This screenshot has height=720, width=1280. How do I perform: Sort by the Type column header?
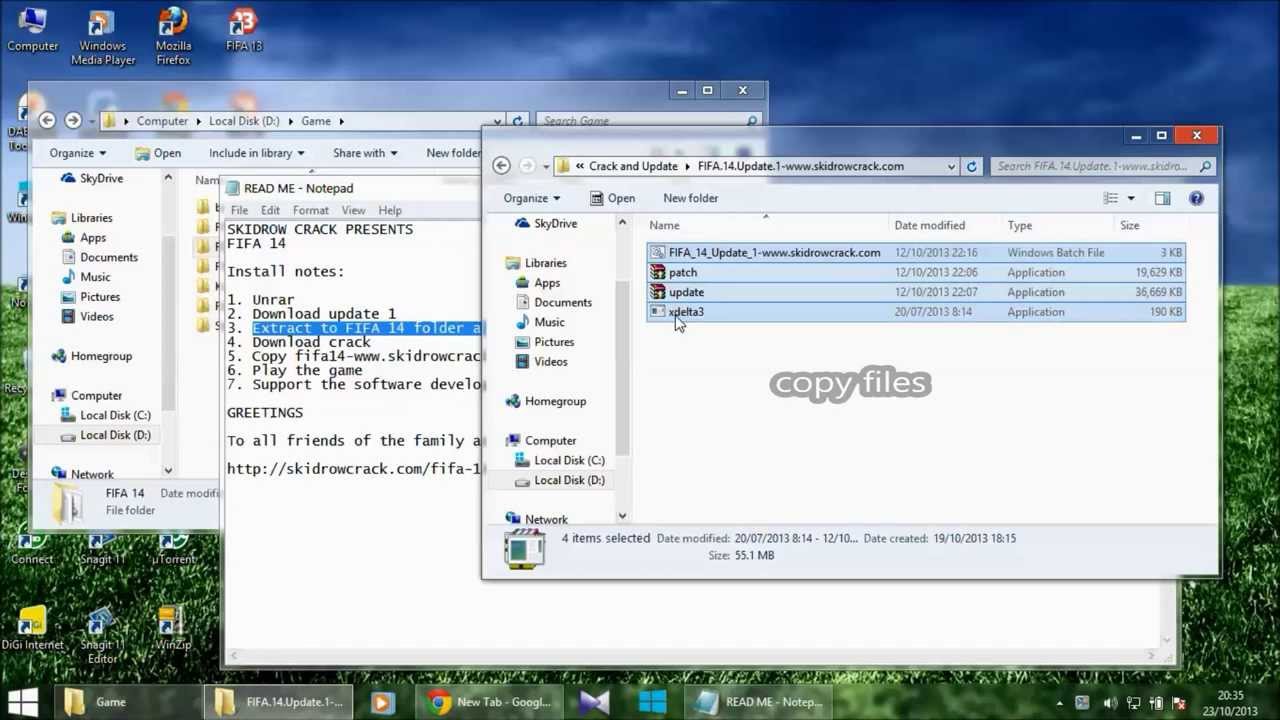pyautogui.click(x=1019, y=226)
